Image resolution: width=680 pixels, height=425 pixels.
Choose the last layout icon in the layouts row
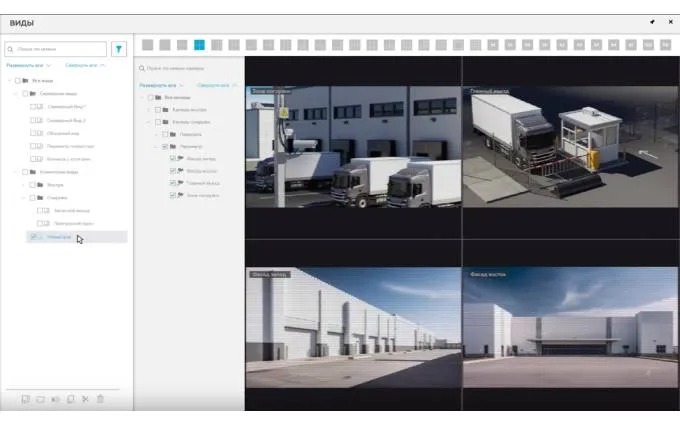pyautogui.click(x=665, y=45)
